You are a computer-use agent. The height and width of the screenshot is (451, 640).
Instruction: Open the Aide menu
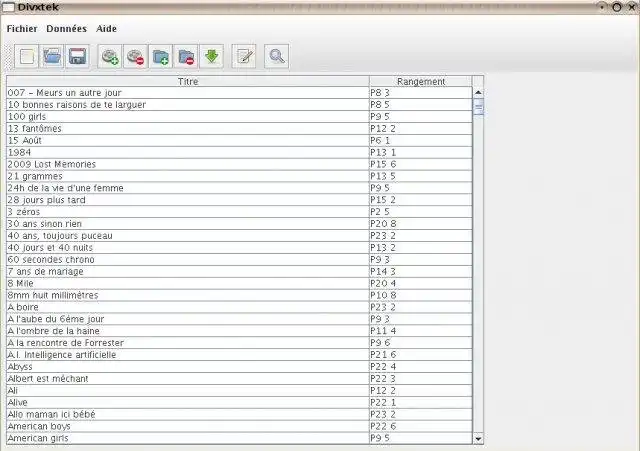click(x=107, y=29)
